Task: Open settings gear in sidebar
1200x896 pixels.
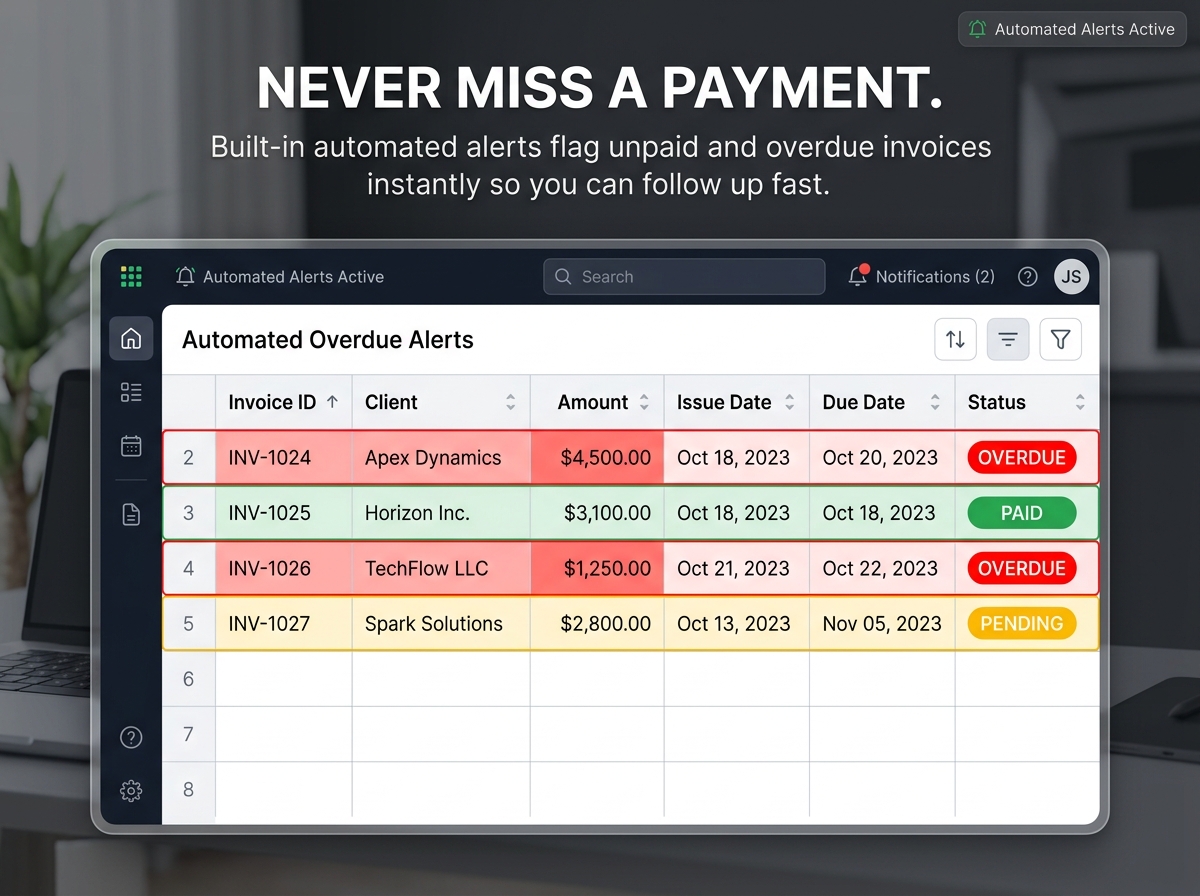Action: 131,791
